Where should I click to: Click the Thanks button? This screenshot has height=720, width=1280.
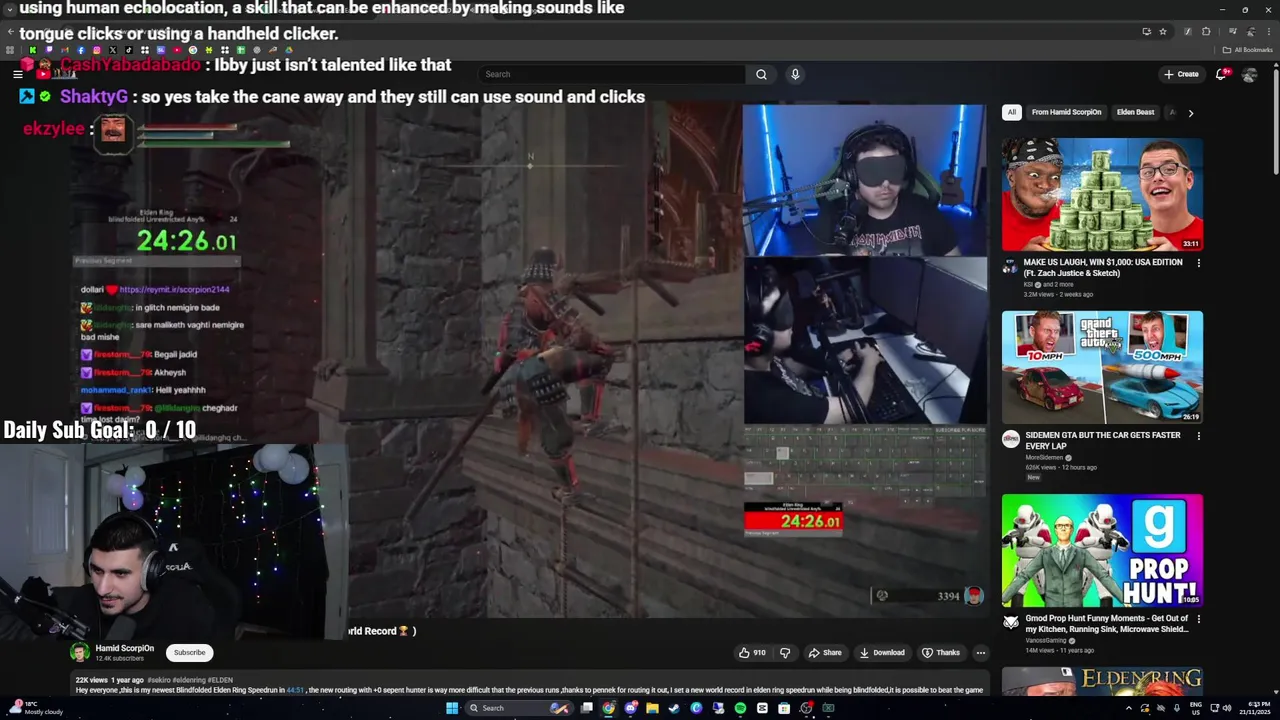941,653
